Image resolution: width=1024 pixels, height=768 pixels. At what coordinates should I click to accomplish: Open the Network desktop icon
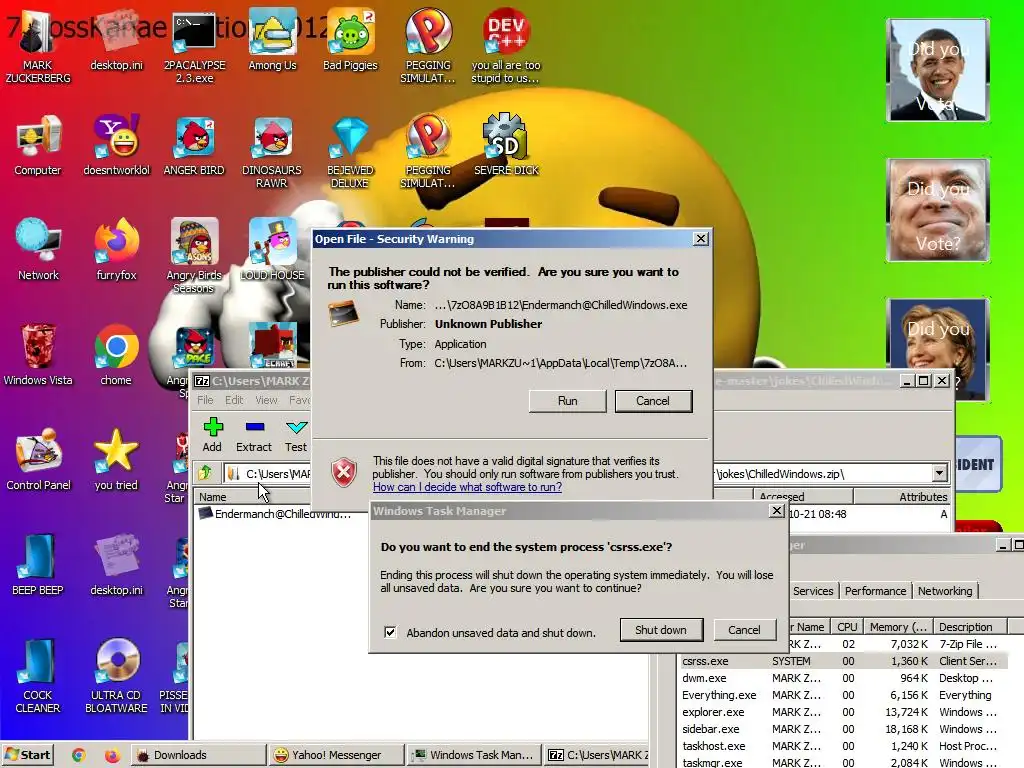click(37, 250)
